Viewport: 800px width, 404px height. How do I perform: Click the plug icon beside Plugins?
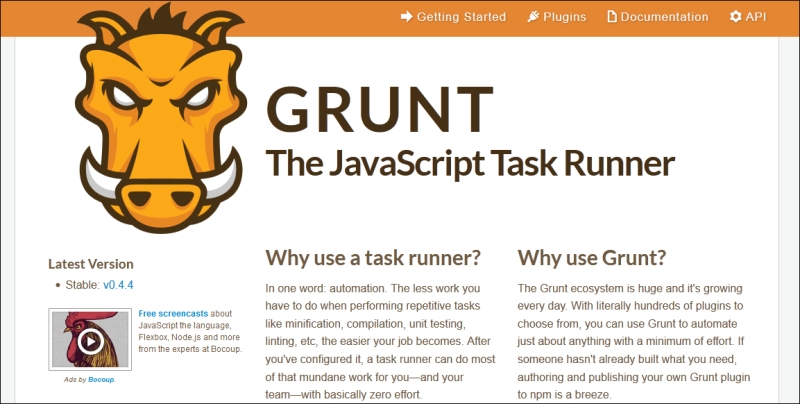coord(533,17)
